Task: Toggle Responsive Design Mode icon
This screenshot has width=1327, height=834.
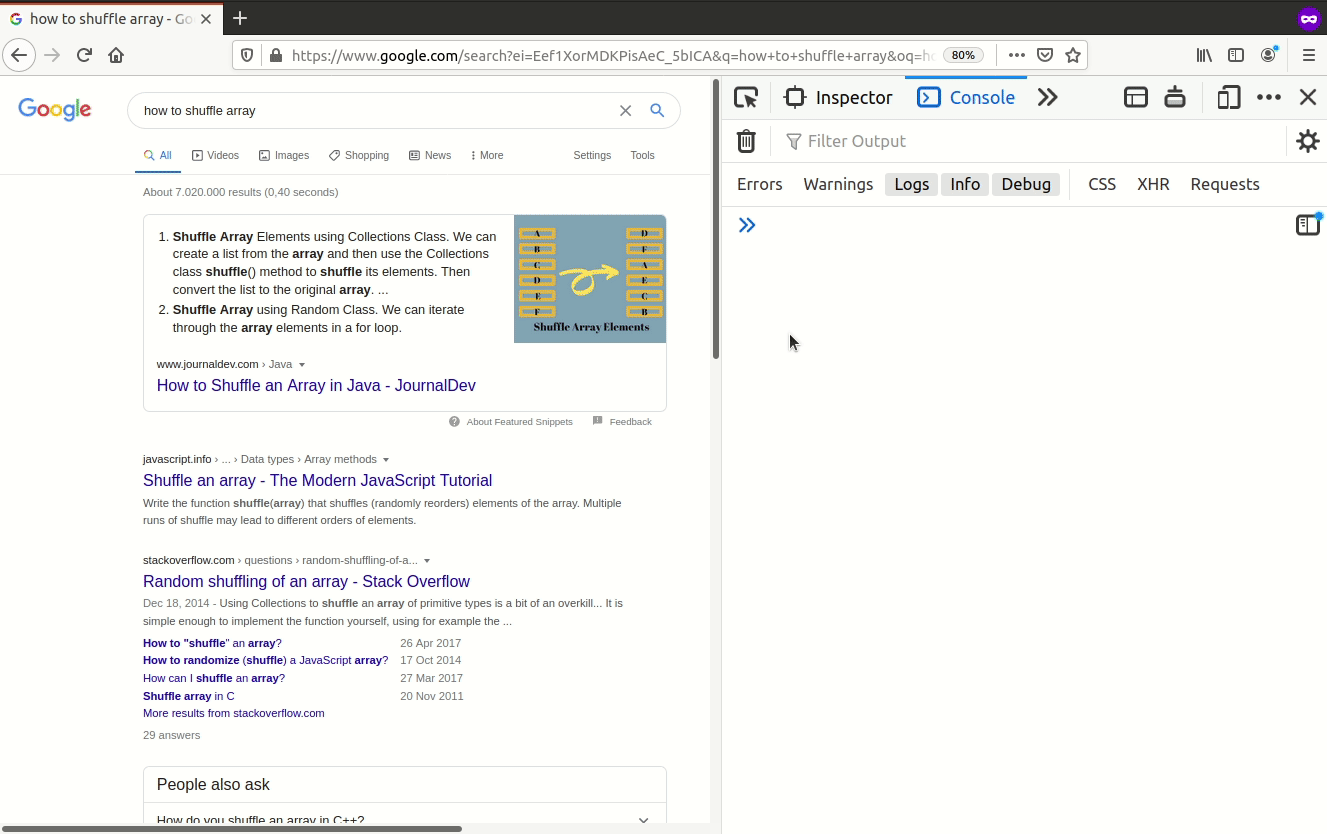Action: coord(1228,97)
